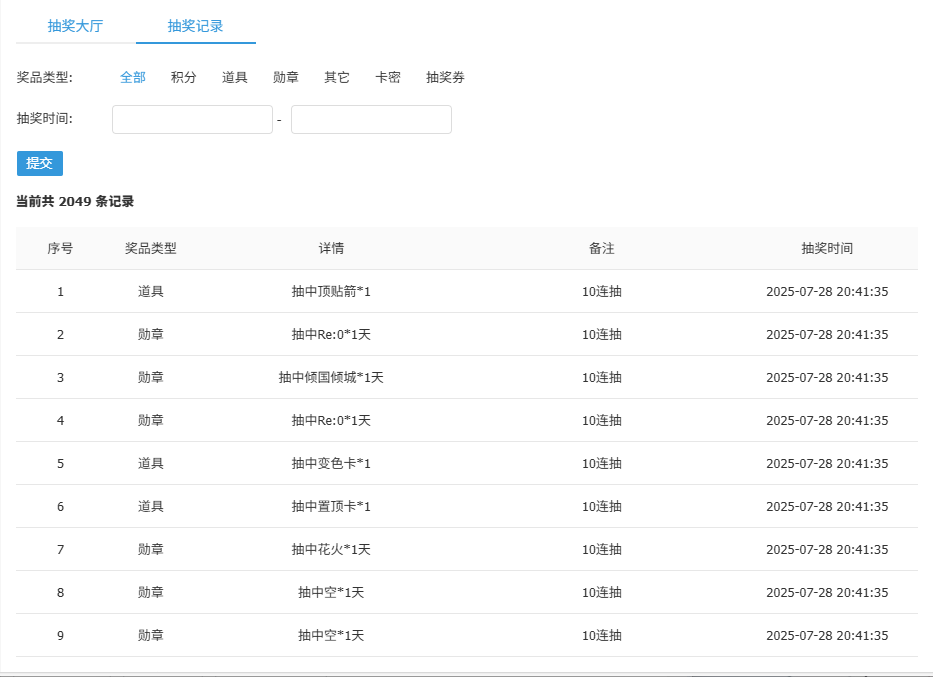Viewport: 933px width, 677px height.
Task: Click the start date input field
Action: click(x=192, y=119)
